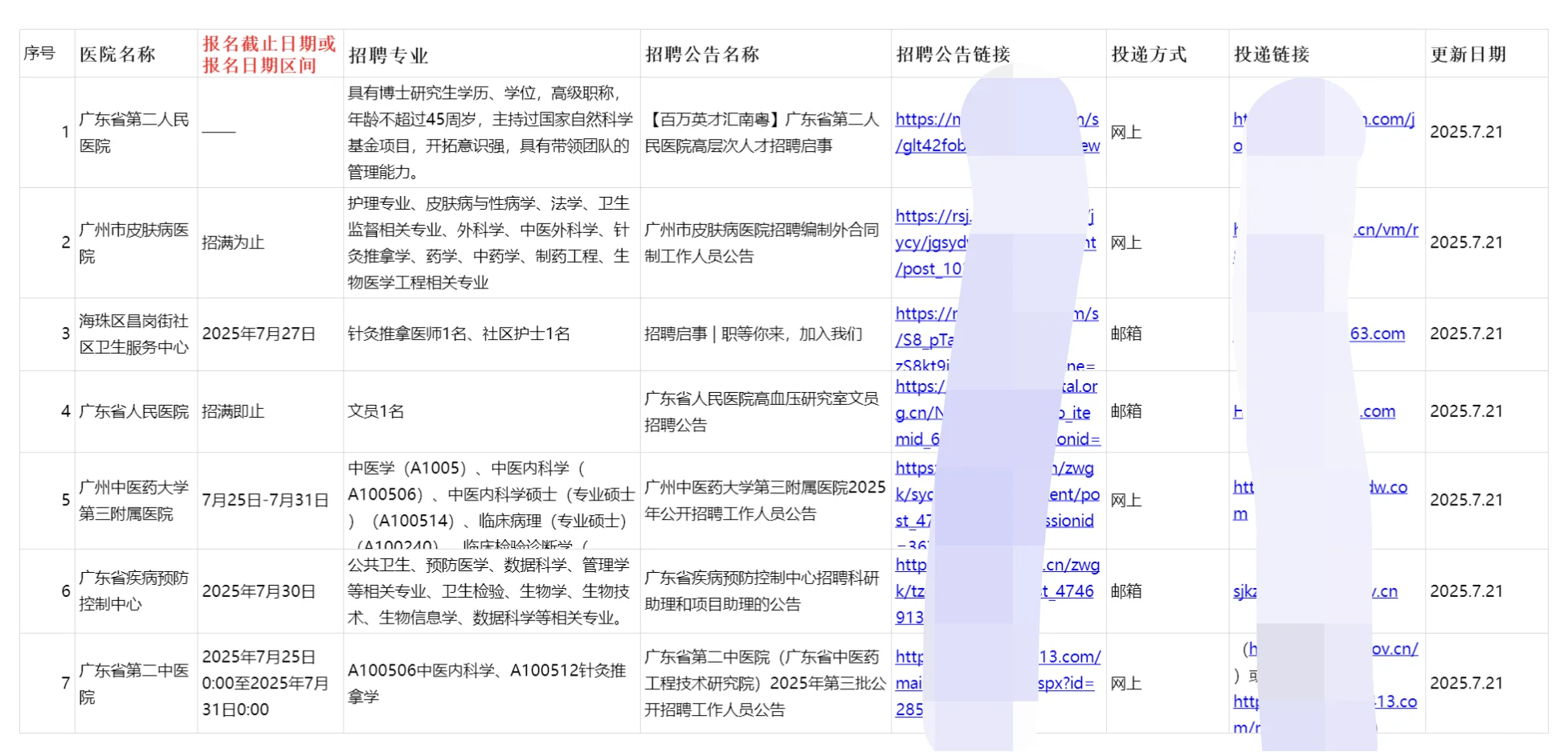Select the 广东省疾病预防控制中心招聘科研助理 announcement cell
Image resolution: width=1568 pixels, height=752 pixels.
coord(766,591)
